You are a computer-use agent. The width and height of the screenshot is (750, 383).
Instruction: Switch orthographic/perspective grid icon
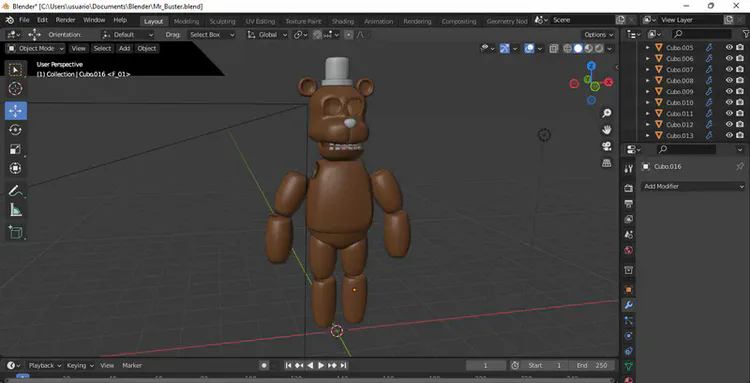(607, 163)
